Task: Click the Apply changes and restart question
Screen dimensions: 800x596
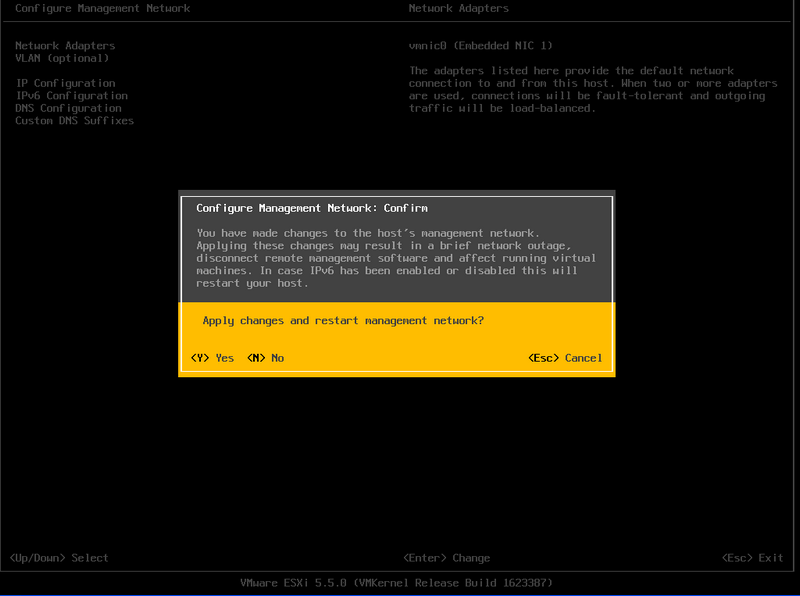Action: pos(343,320)
